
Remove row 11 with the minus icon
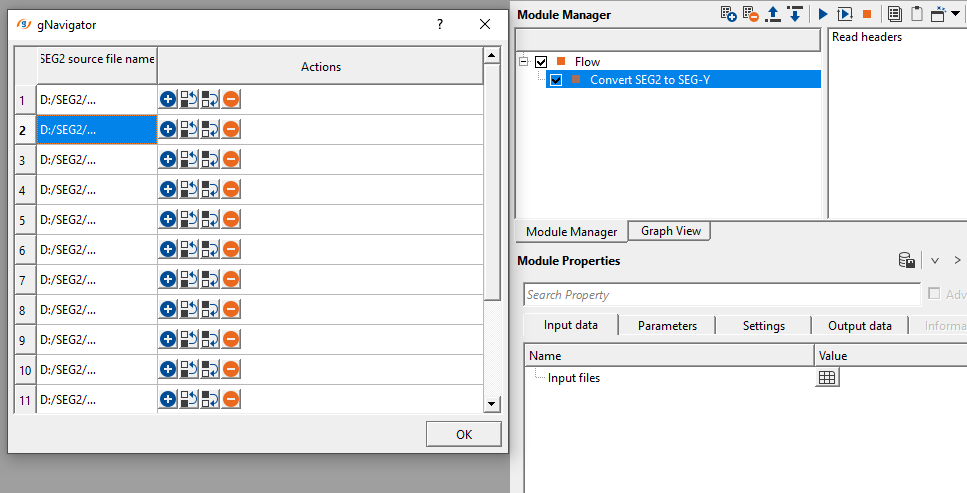coord(231,399)
